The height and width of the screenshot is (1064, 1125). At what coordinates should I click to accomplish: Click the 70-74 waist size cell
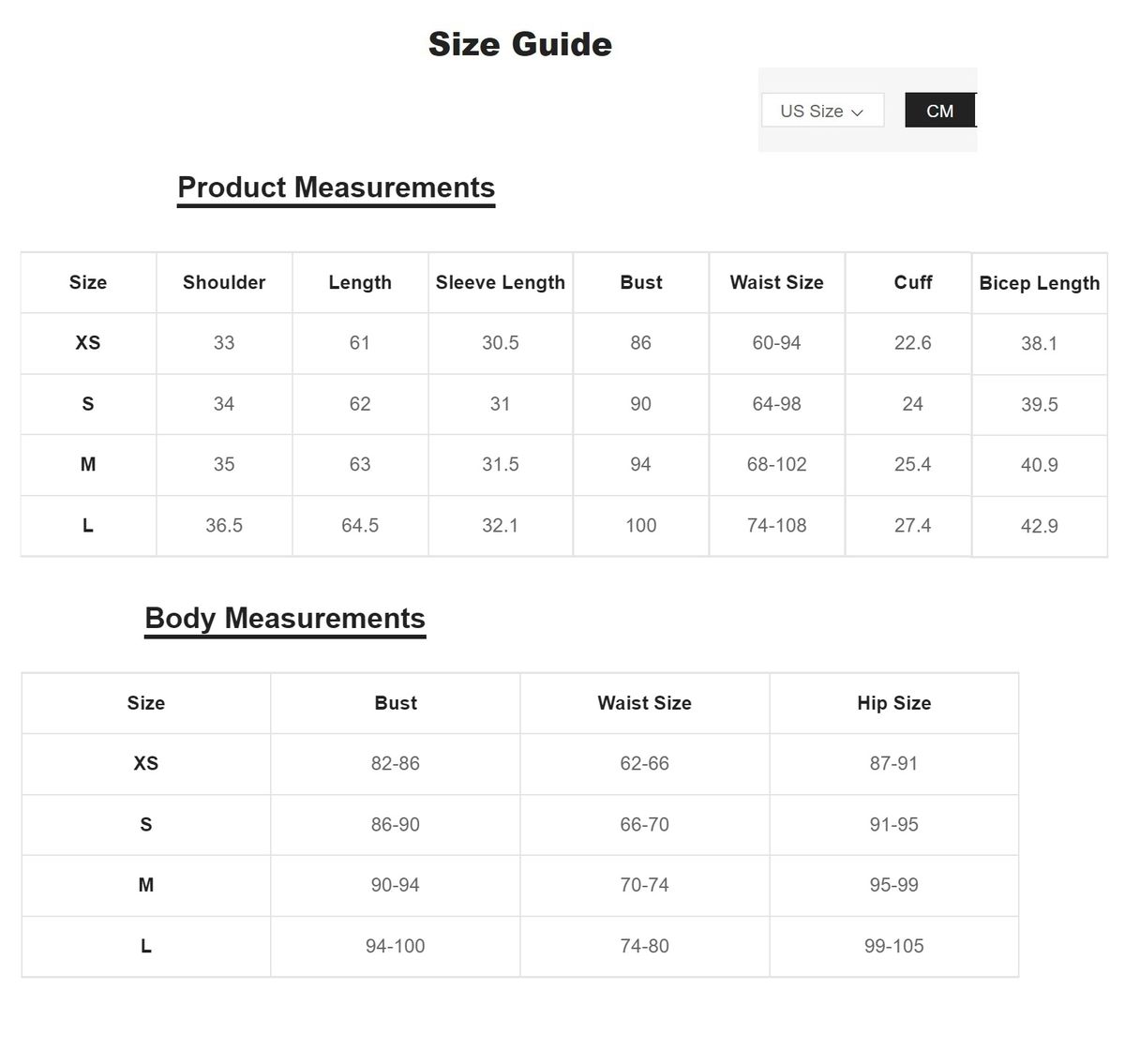pos(644,885)
